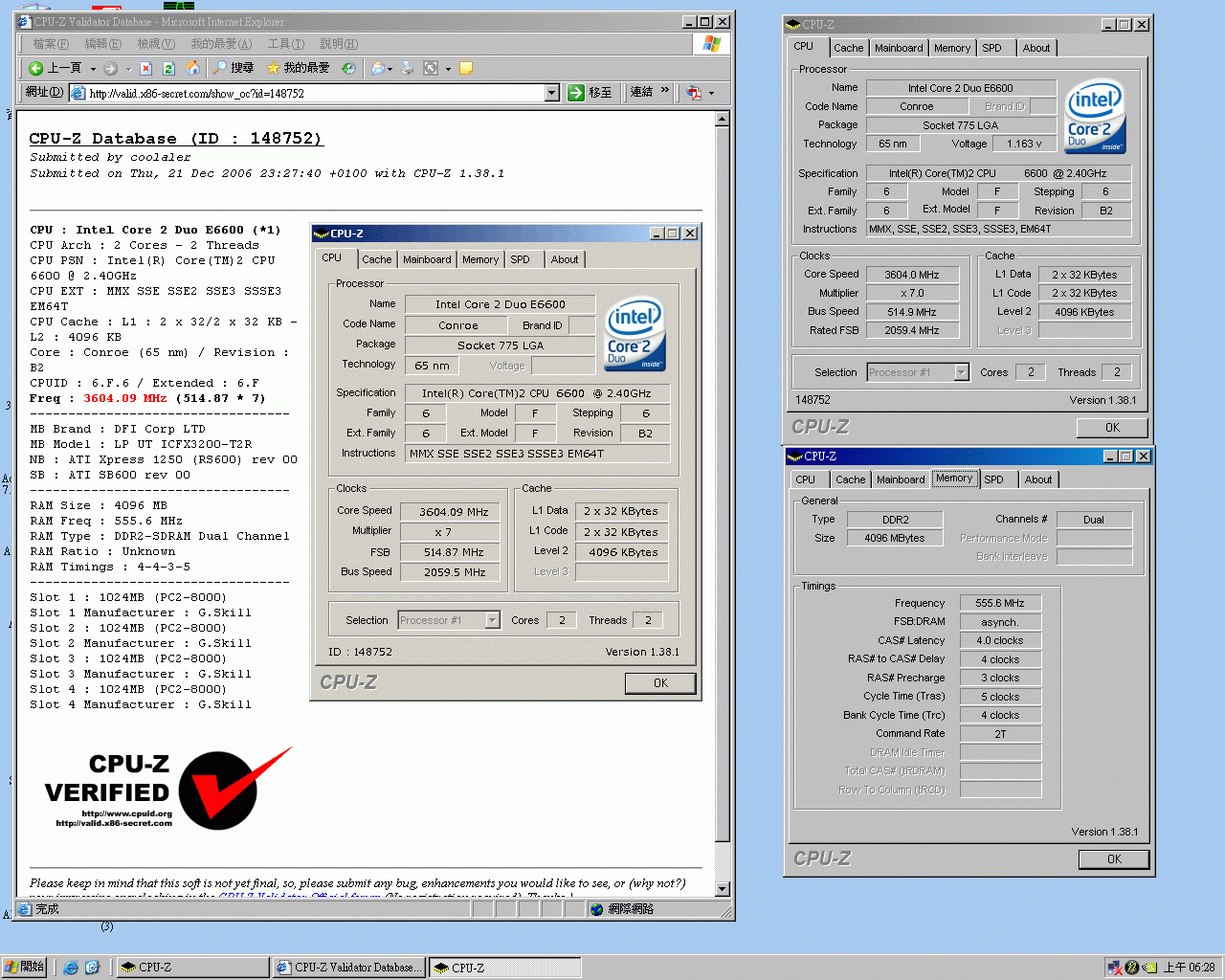This screenshot has height=980, width=1225.
Task: Open the Favorites menu (我的最愛) in IE
Action: tap(221, 44)
